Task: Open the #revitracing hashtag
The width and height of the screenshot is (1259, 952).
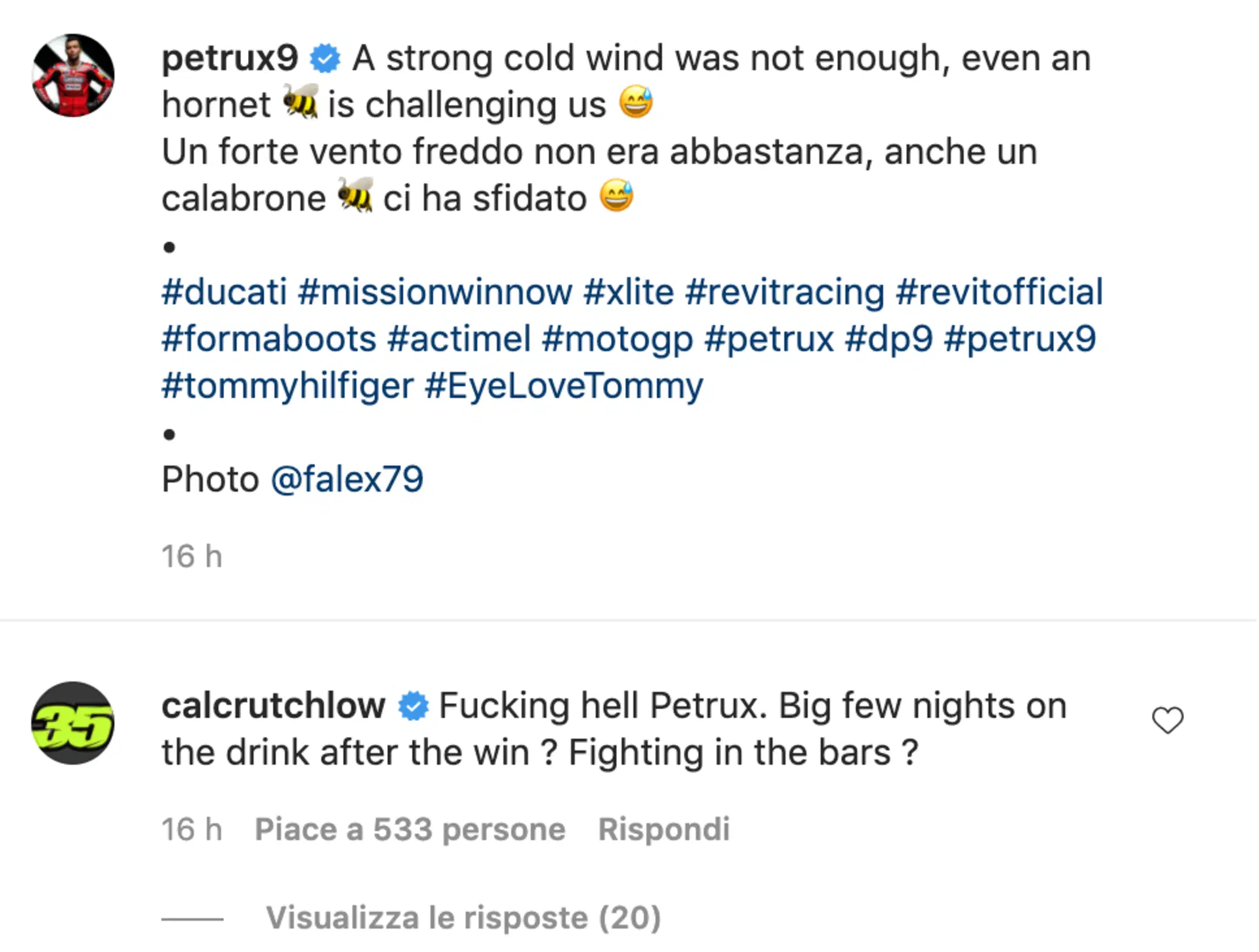Action: pyautogui.click(x=785, y=292)
